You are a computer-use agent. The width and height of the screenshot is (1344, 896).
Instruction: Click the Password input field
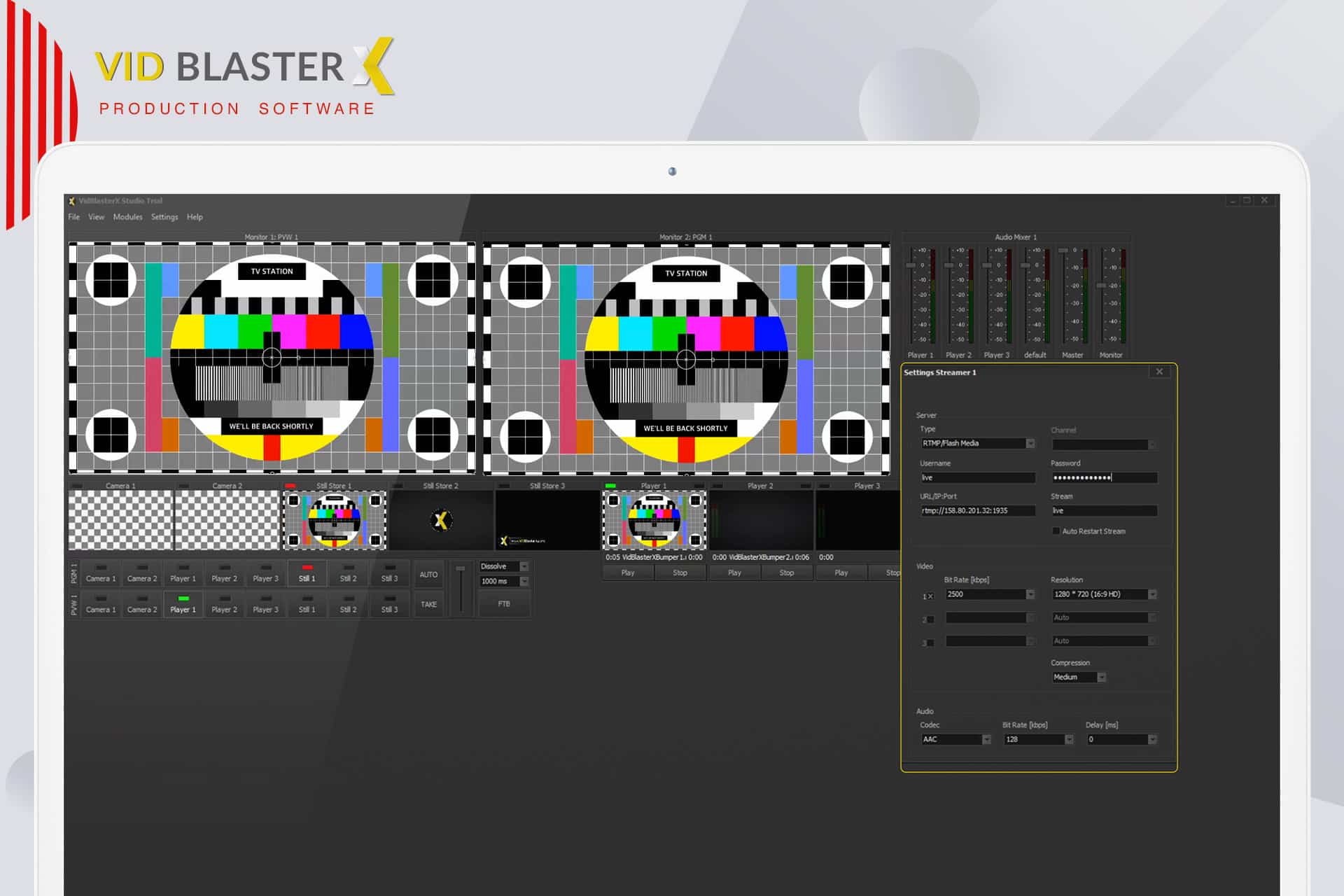(1104, 477)
